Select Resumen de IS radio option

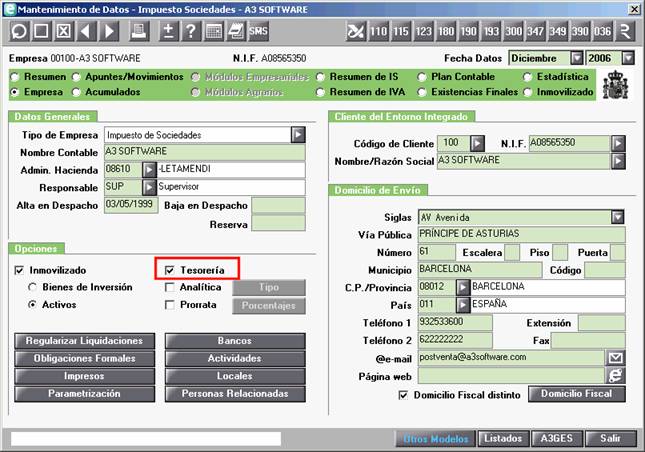click(320, 77)
